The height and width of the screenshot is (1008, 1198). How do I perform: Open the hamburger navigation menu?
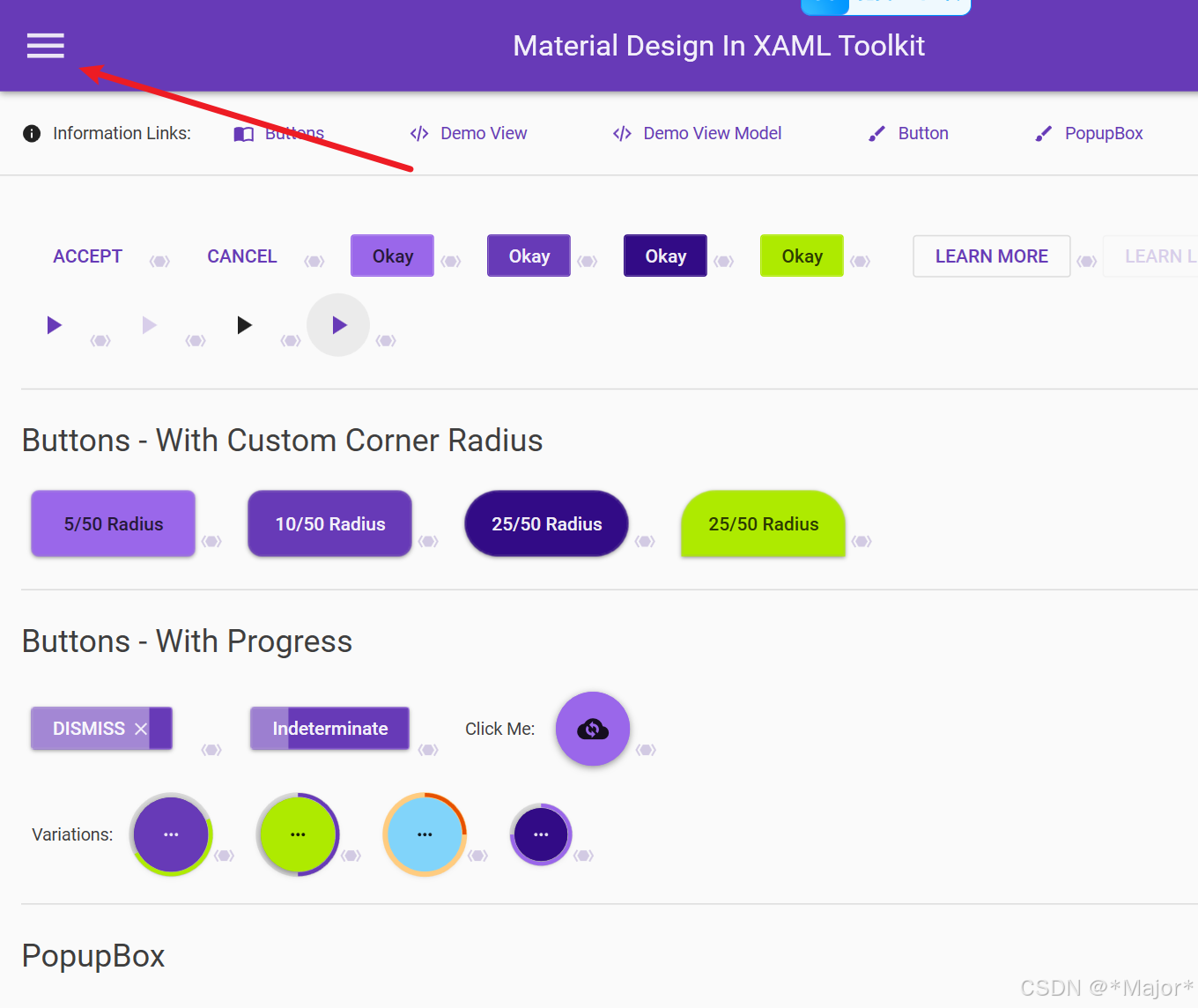coord(46,45)
